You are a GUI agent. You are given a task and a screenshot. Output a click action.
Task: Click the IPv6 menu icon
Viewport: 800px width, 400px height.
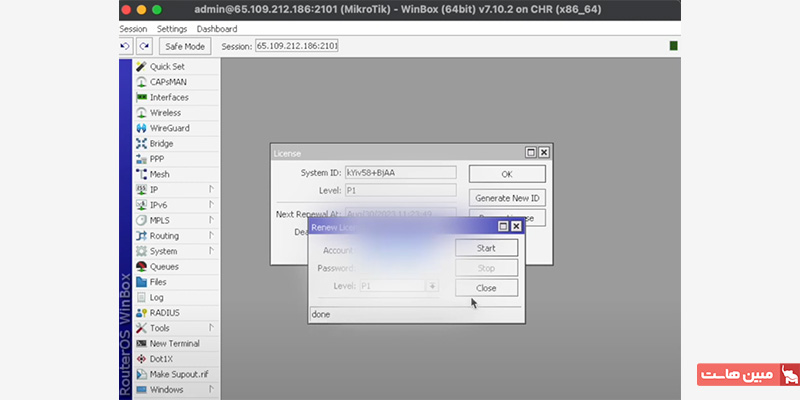[x=141, y=205]
